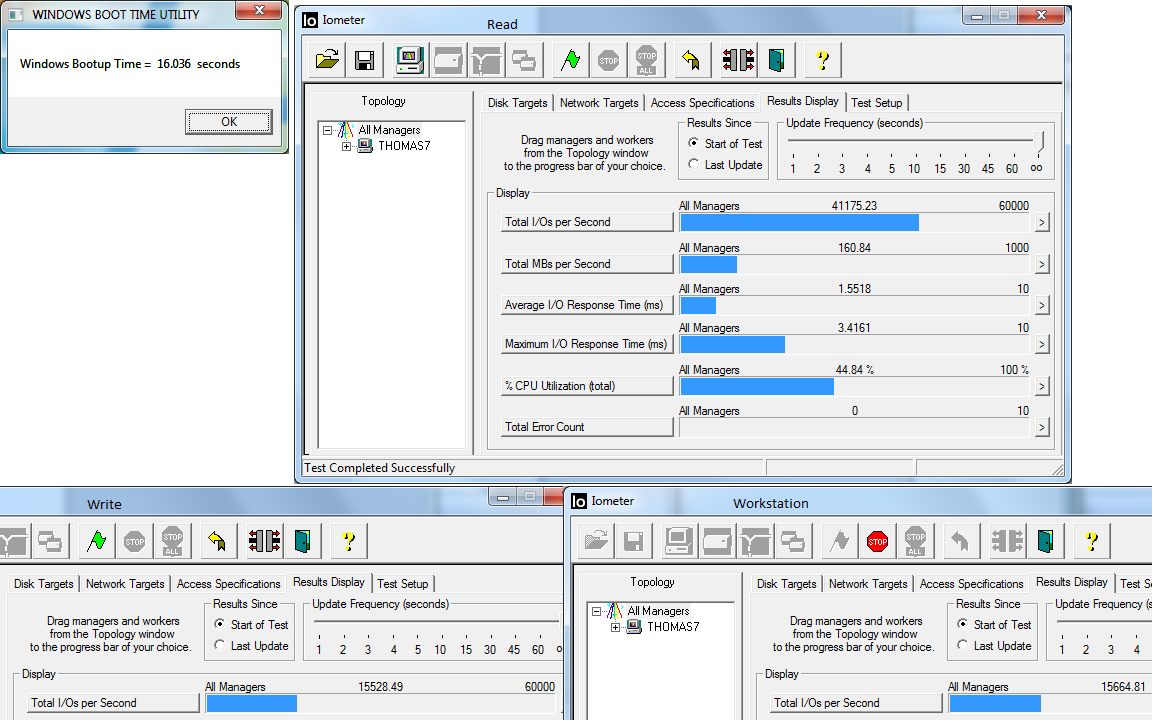Screen dimensions: 1152x720
Task: Click duplicate worker icon in Write window
Action: 50,541
